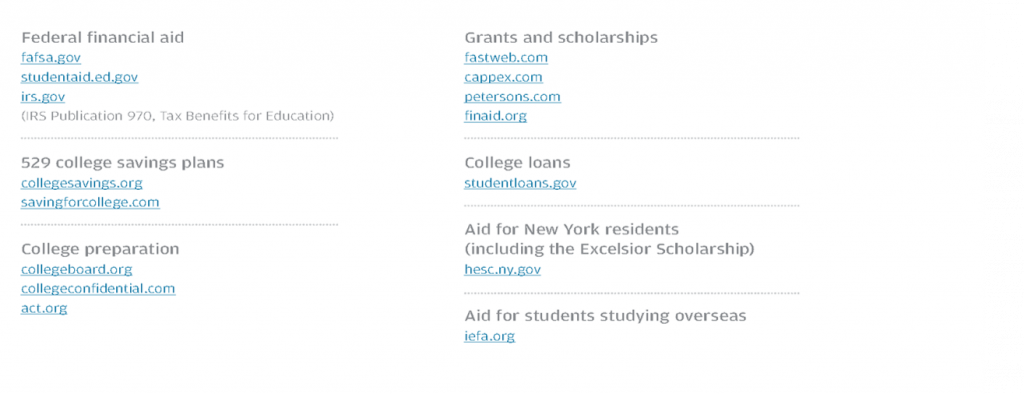Open savingforcollege.com link
The width and height of the screenshot is (1024, 394).
pyautogui.click(x=90, y=203)
